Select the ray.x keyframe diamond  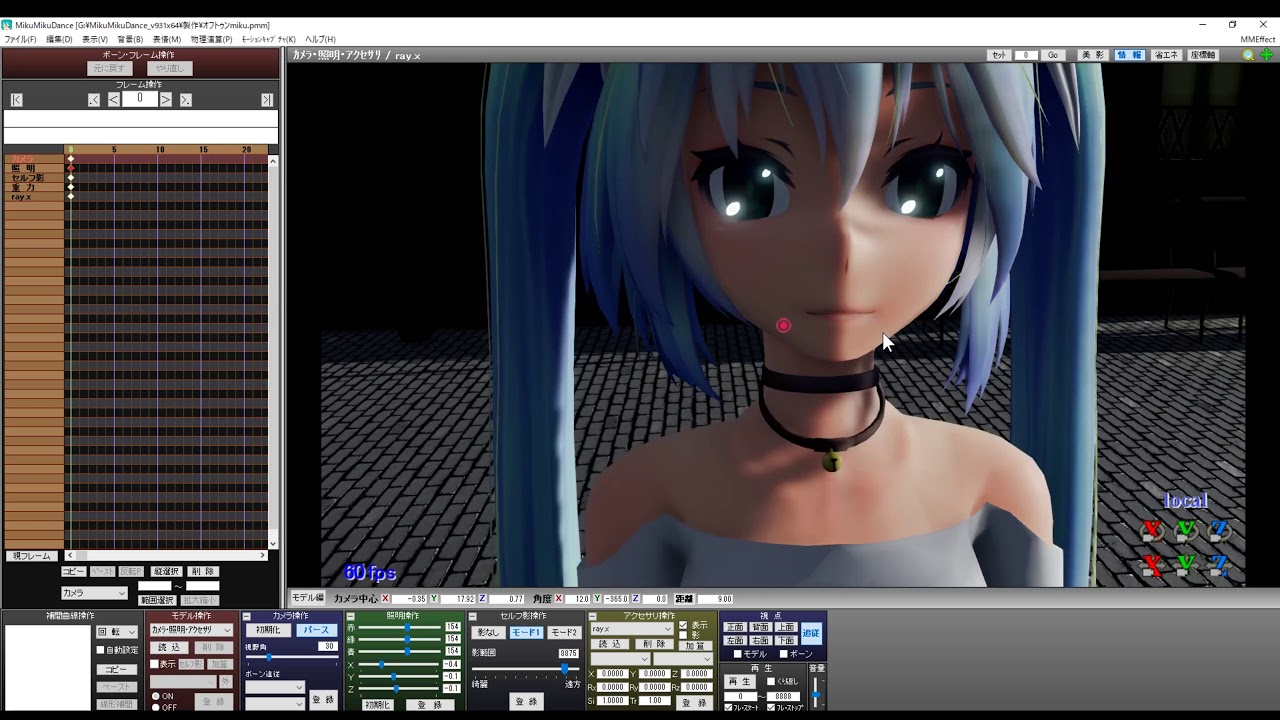coord(71,196)
